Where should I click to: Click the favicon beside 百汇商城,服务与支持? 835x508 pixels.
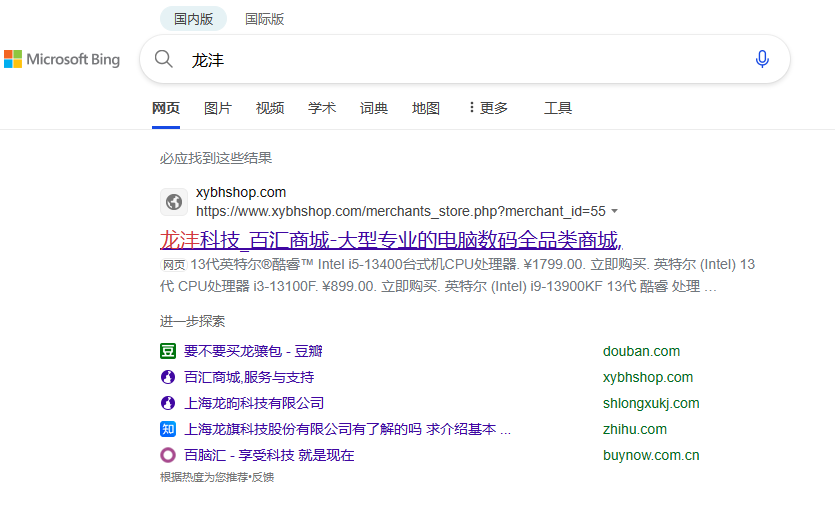(x=168, y=377)
